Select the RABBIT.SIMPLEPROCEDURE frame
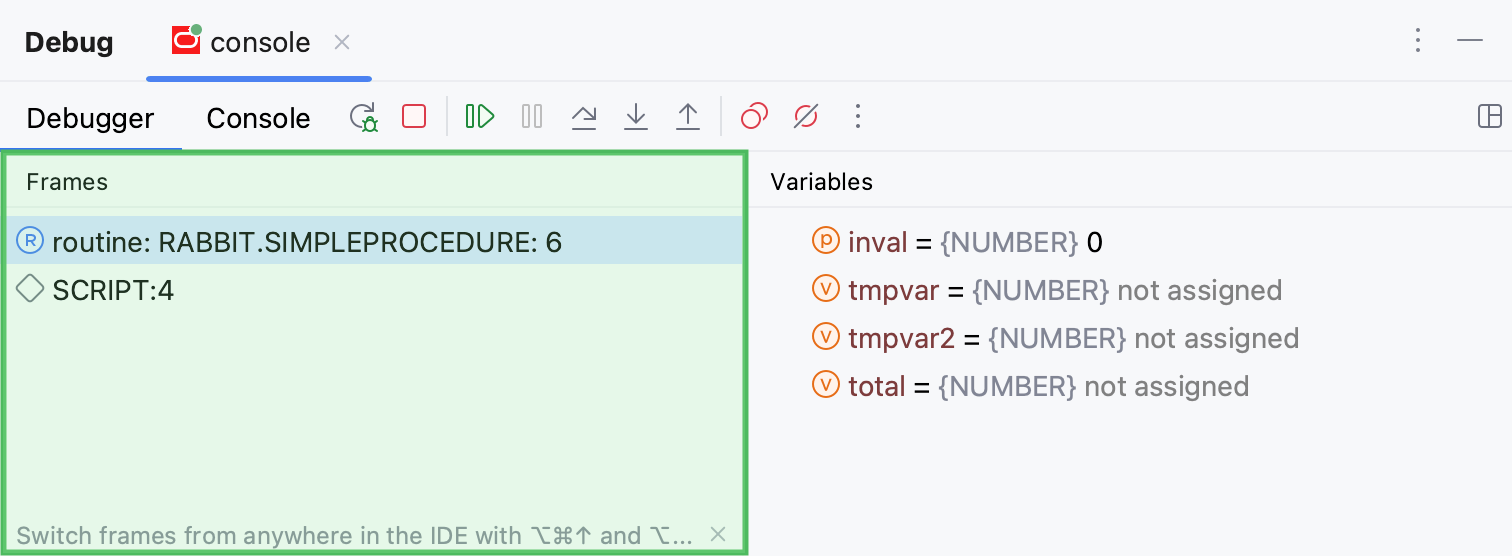 [306, 242]
